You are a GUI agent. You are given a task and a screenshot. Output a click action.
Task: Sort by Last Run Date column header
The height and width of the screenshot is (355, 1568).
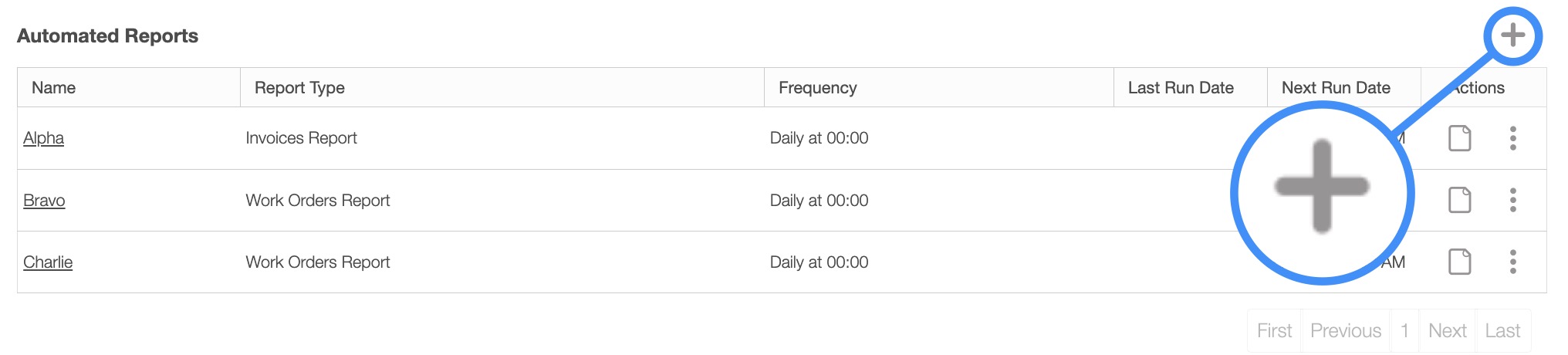pos(1180,88)
